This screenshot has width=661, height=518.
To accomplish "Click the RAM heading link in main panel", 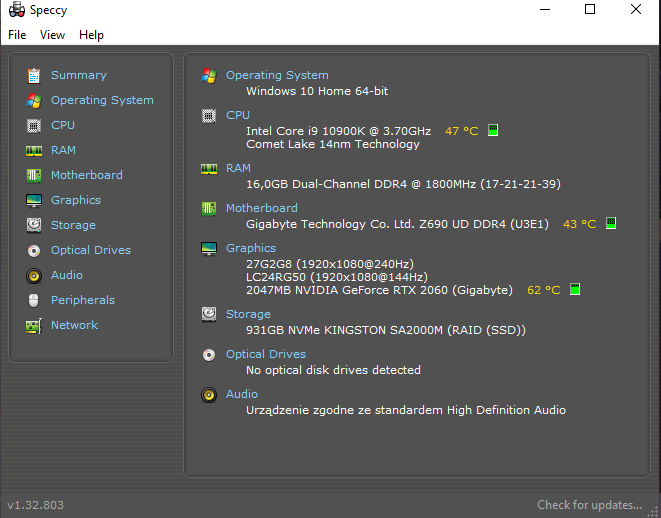I will pos(238,168).
